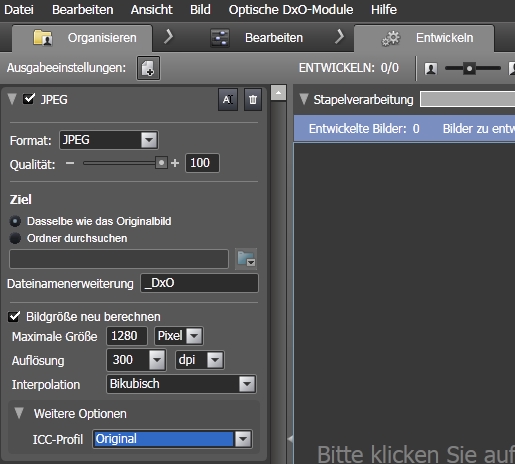Rename the JPEG output setting
The height and width of the screenshot is (464, 515).
pyautogui.click(x=228, y=99)
